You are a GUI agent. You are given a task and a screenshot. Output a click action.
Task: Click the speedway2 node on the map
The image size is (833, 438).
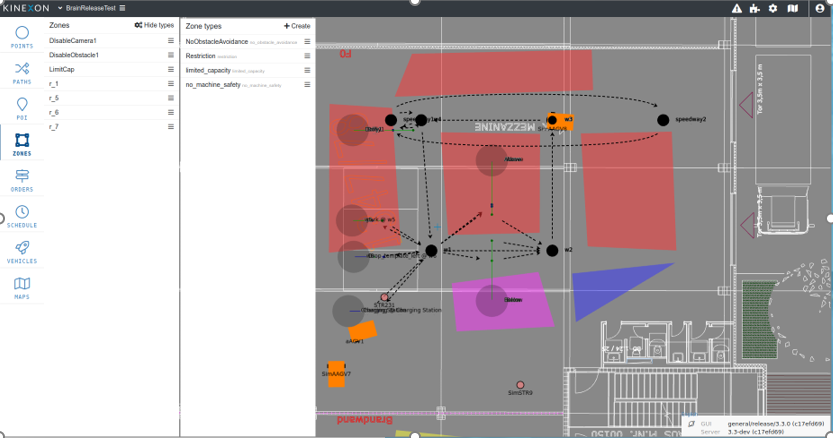663,120
